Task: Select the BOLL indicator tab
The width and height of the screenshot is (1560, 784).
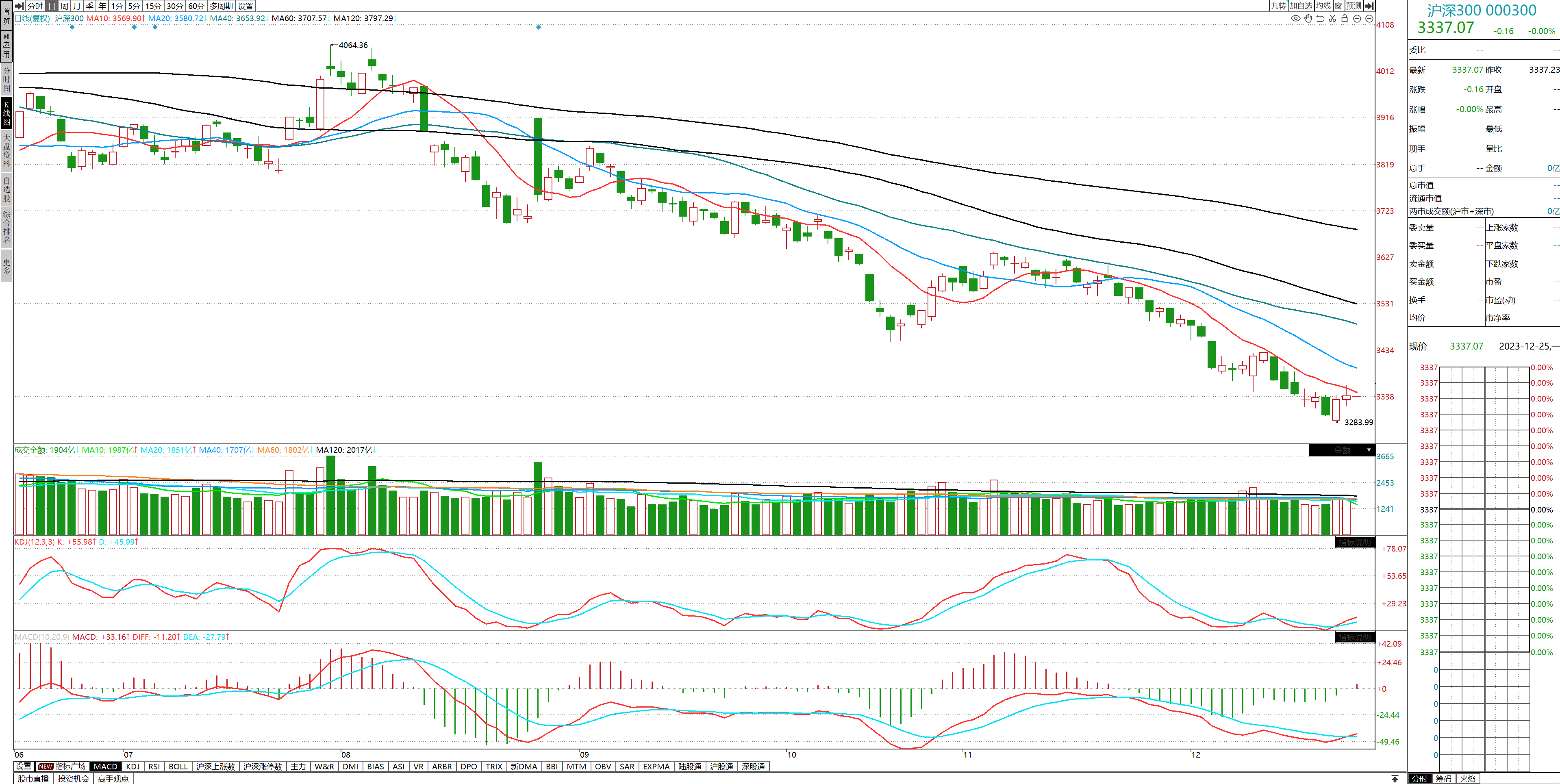Action: click(x=178, y=767)
